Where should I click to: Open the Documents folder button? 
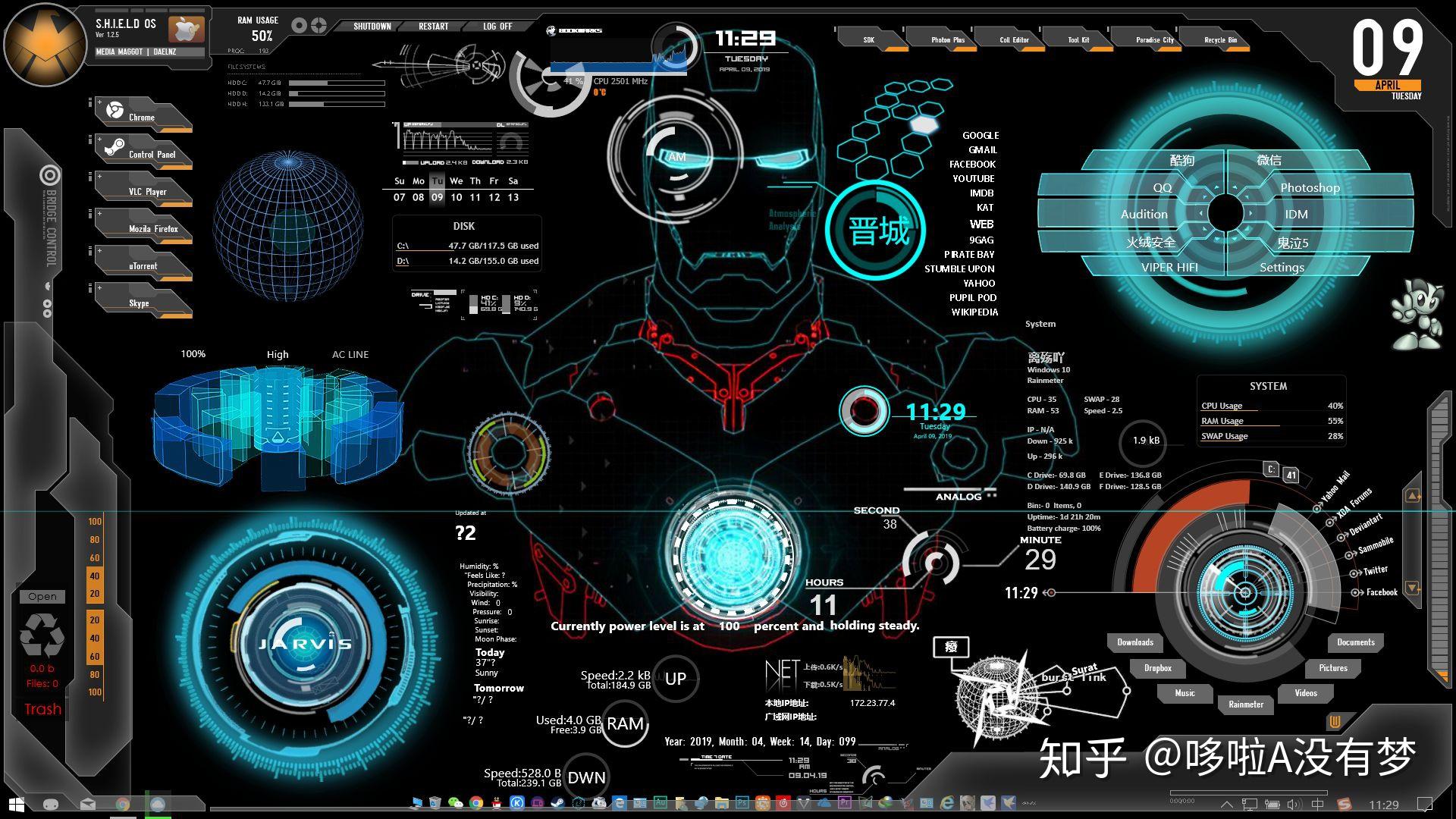coord(1356,642)
